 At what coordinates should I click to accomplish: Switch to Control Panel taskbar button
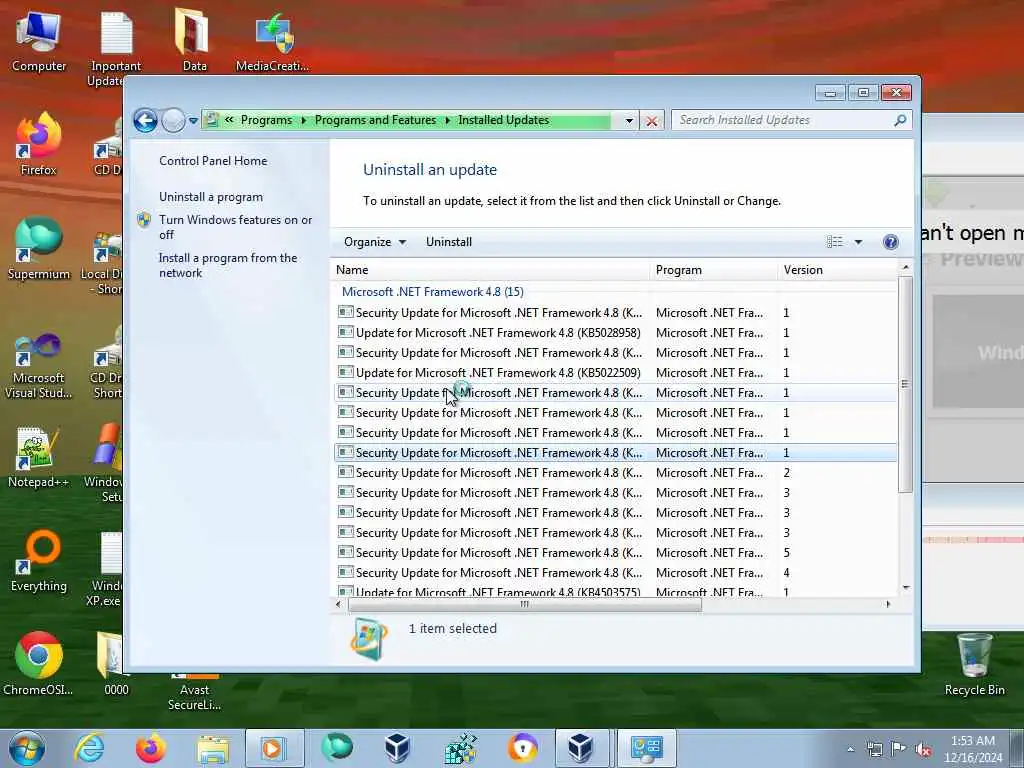coord(647,748)
